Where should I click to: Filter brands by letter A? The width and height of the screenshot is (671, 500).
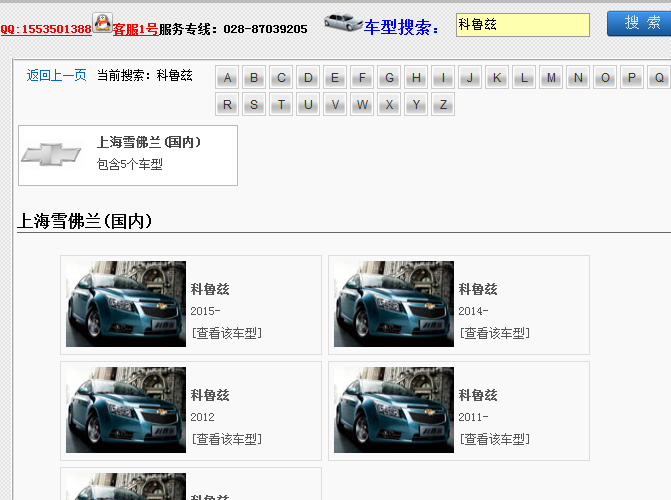(227, 77)
